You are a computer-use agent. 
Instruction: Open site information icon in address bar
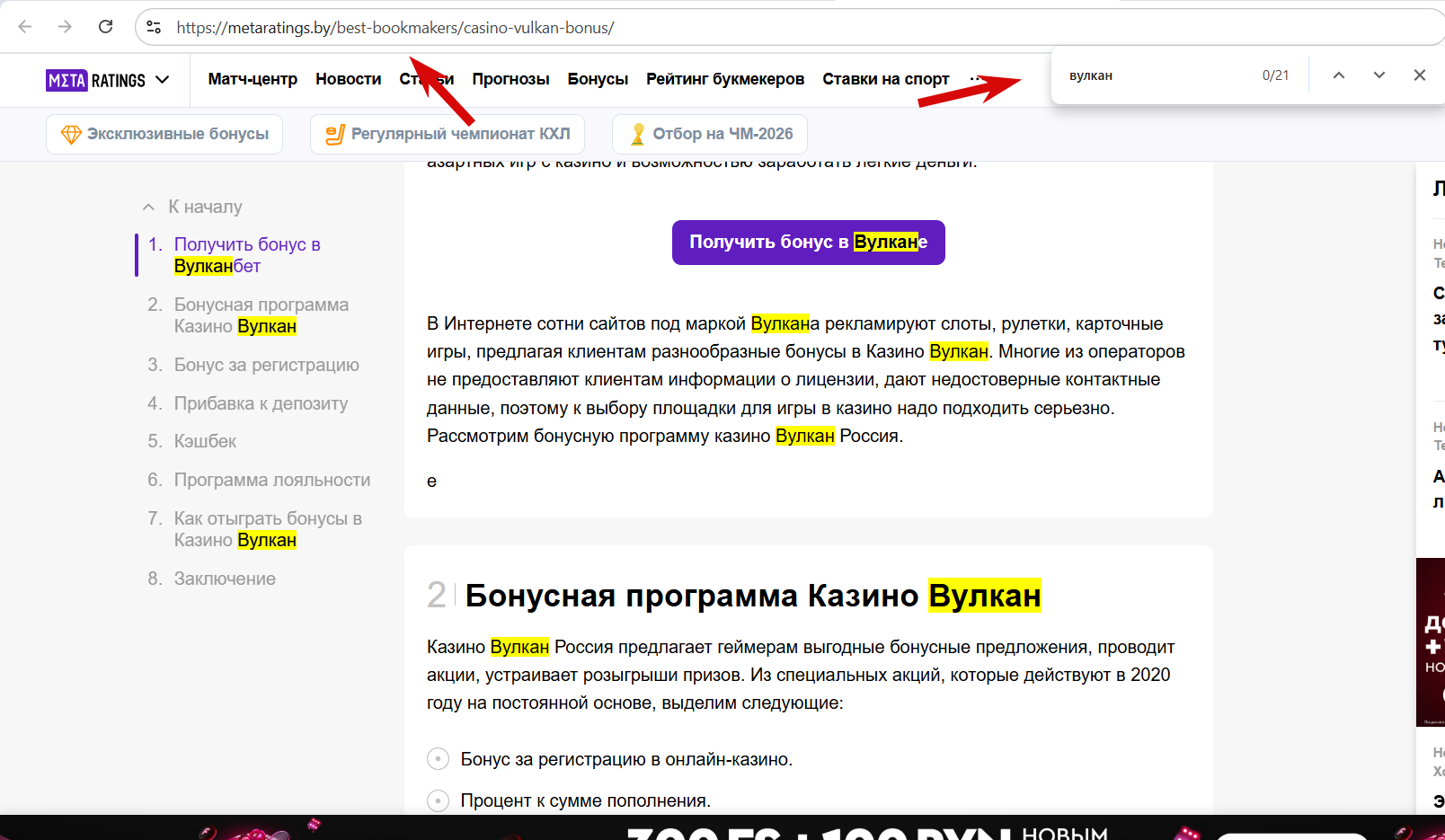(x=154, y=28)
